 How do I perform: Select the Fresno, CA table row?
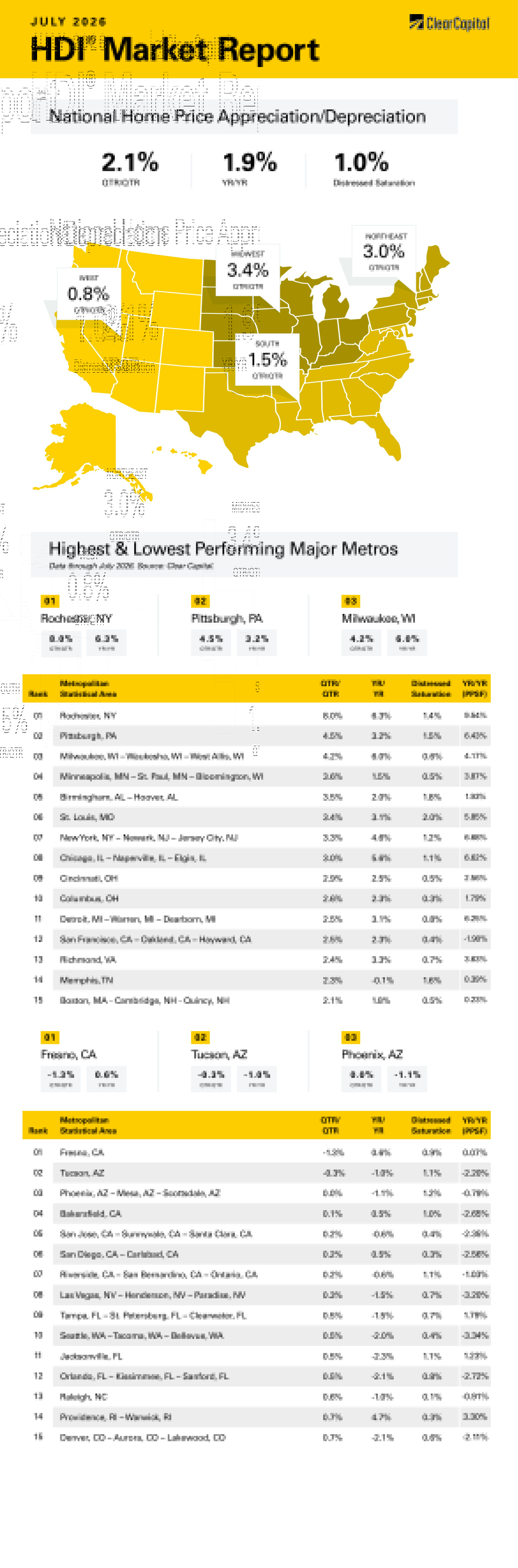coord(256,1152)
